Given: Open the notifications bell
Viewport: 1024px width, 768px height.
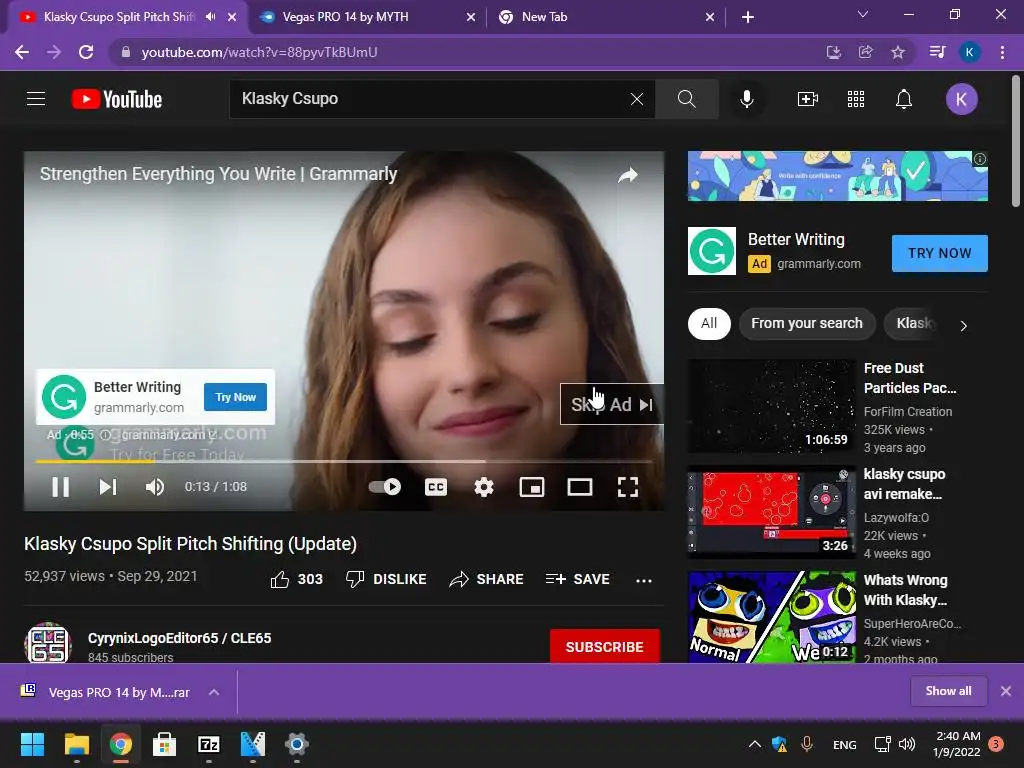Looking at the screenshot, I should pos(904,99).
